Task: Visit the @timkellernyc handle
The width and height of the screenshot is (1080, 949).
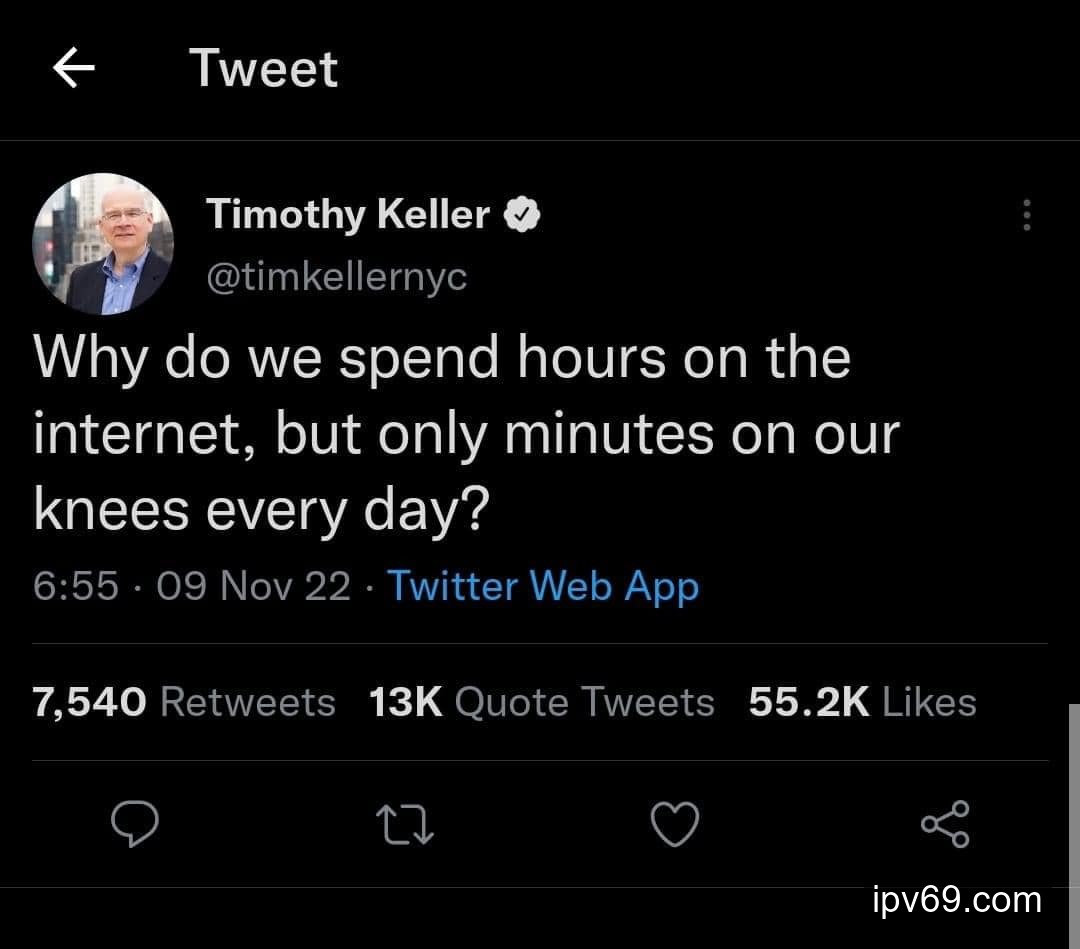Action: (336, 276)
